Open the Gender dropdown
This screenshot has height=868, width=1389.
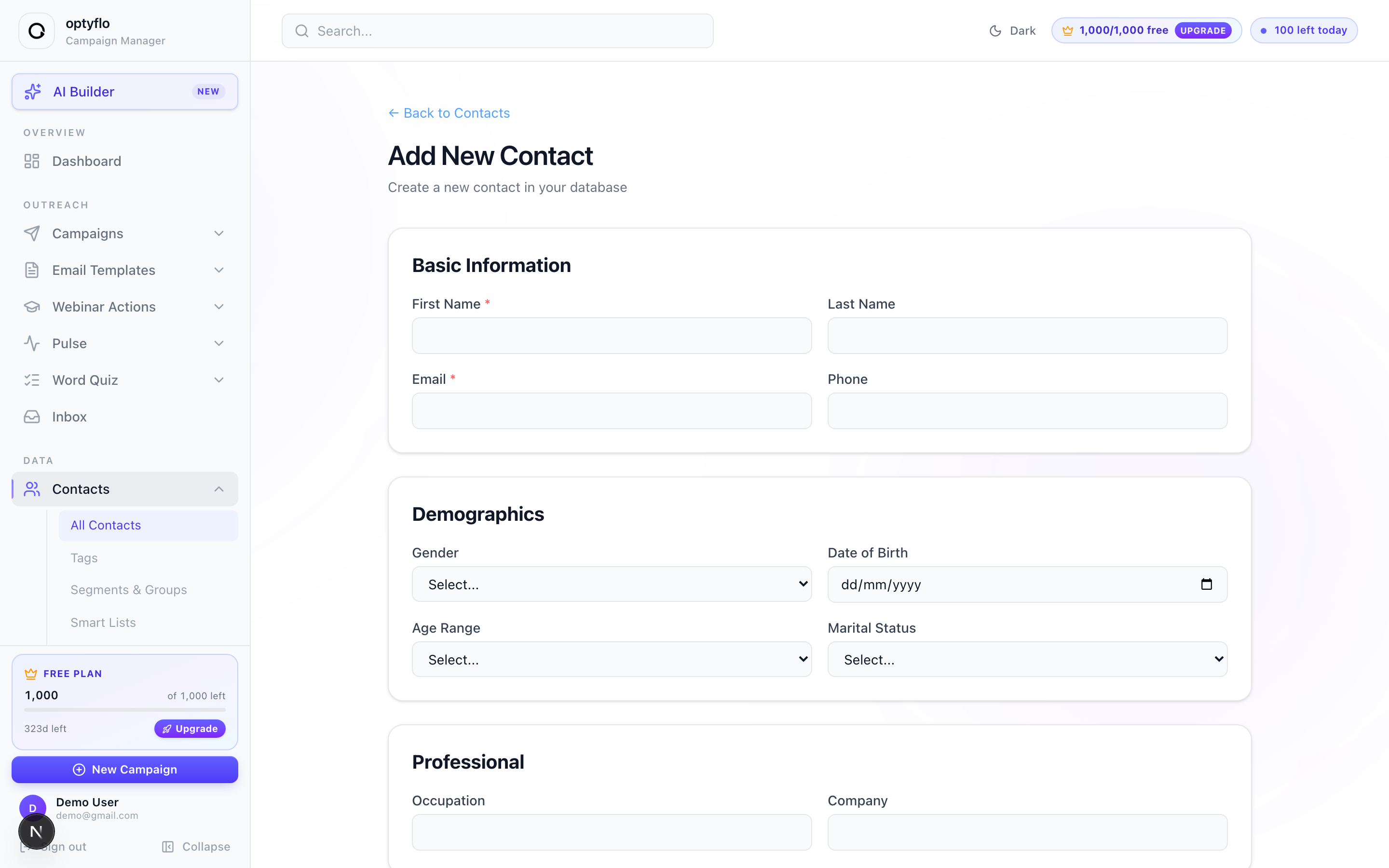(x=612, y=584)
